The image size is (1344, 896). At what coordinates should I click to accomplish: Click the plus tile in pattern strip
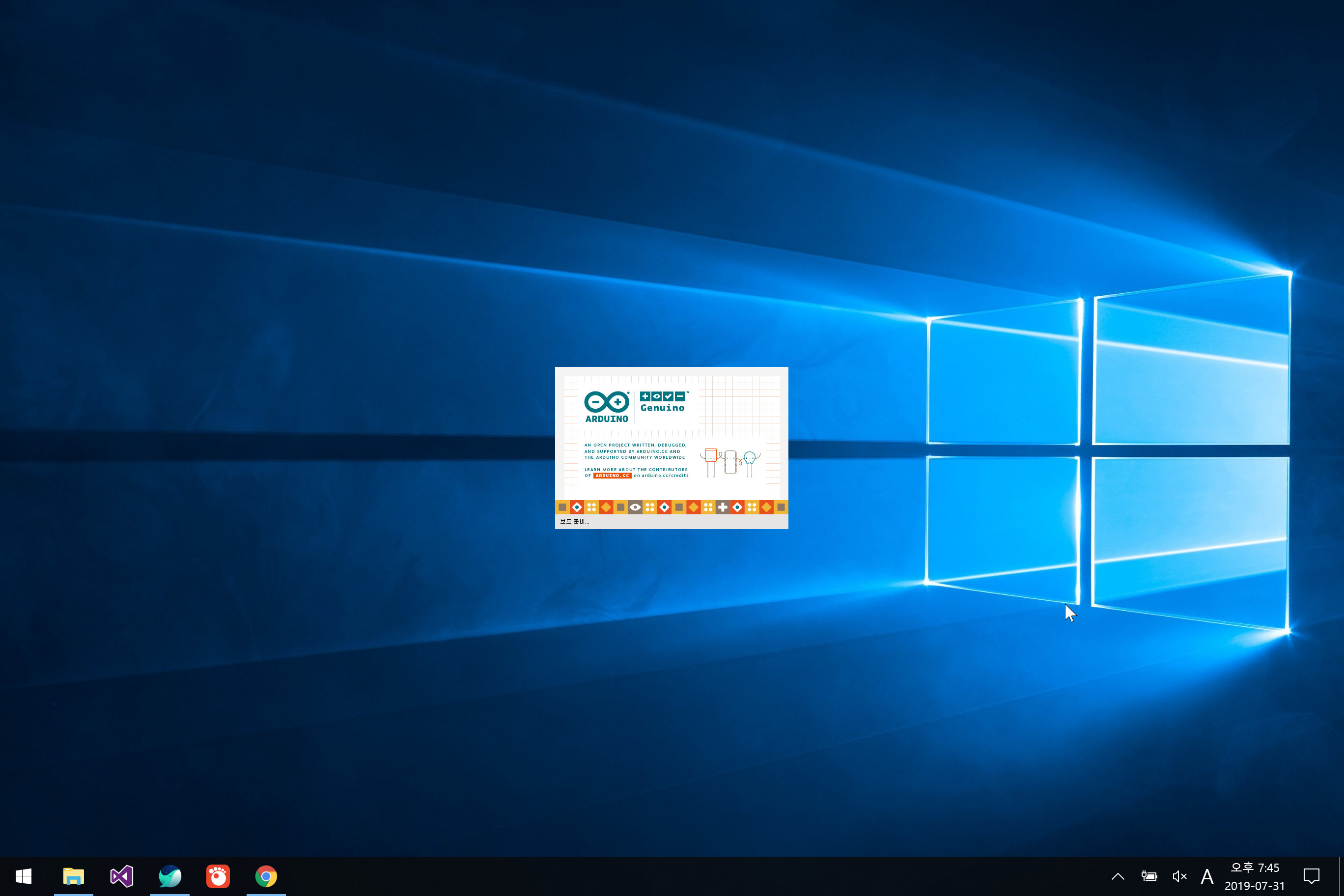pos(722,507)
